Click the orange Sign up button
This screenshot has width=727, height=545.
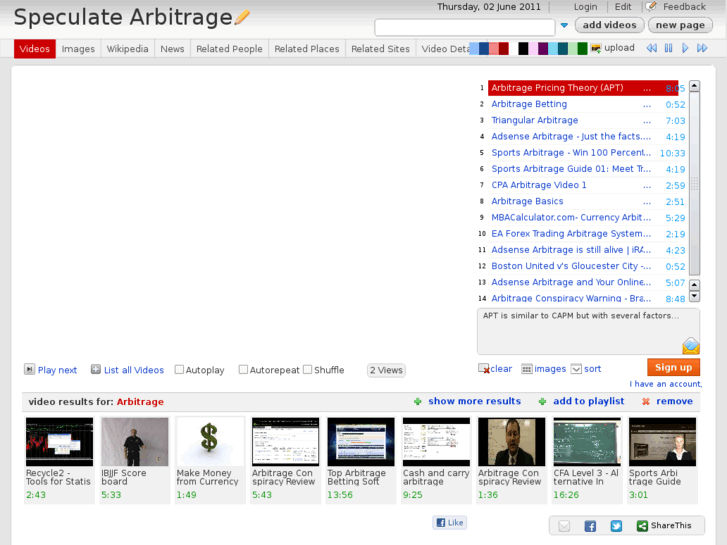(x=673, y=367)
